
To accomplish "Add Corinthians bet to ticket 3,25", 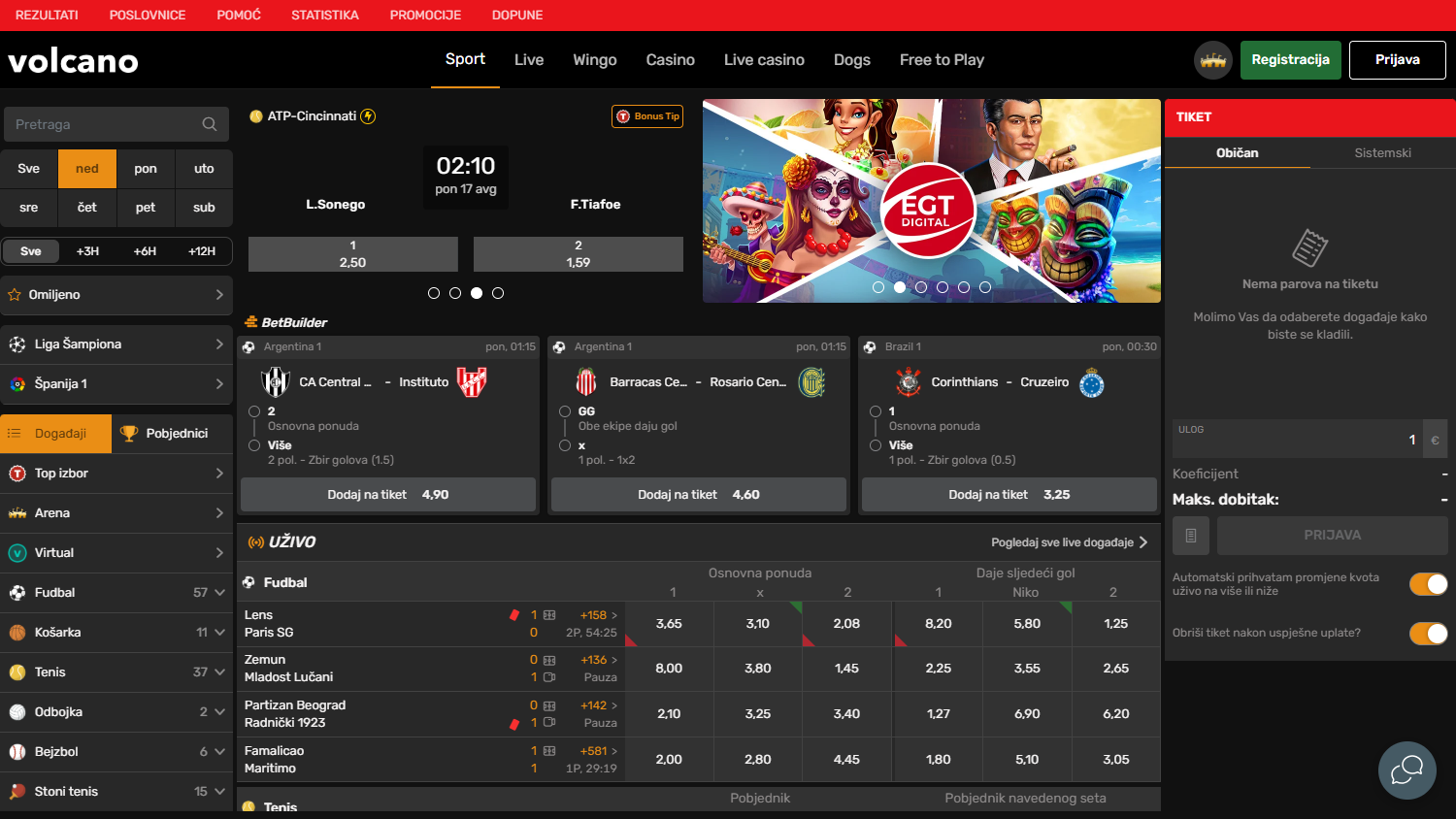I will click(1009, 495).
